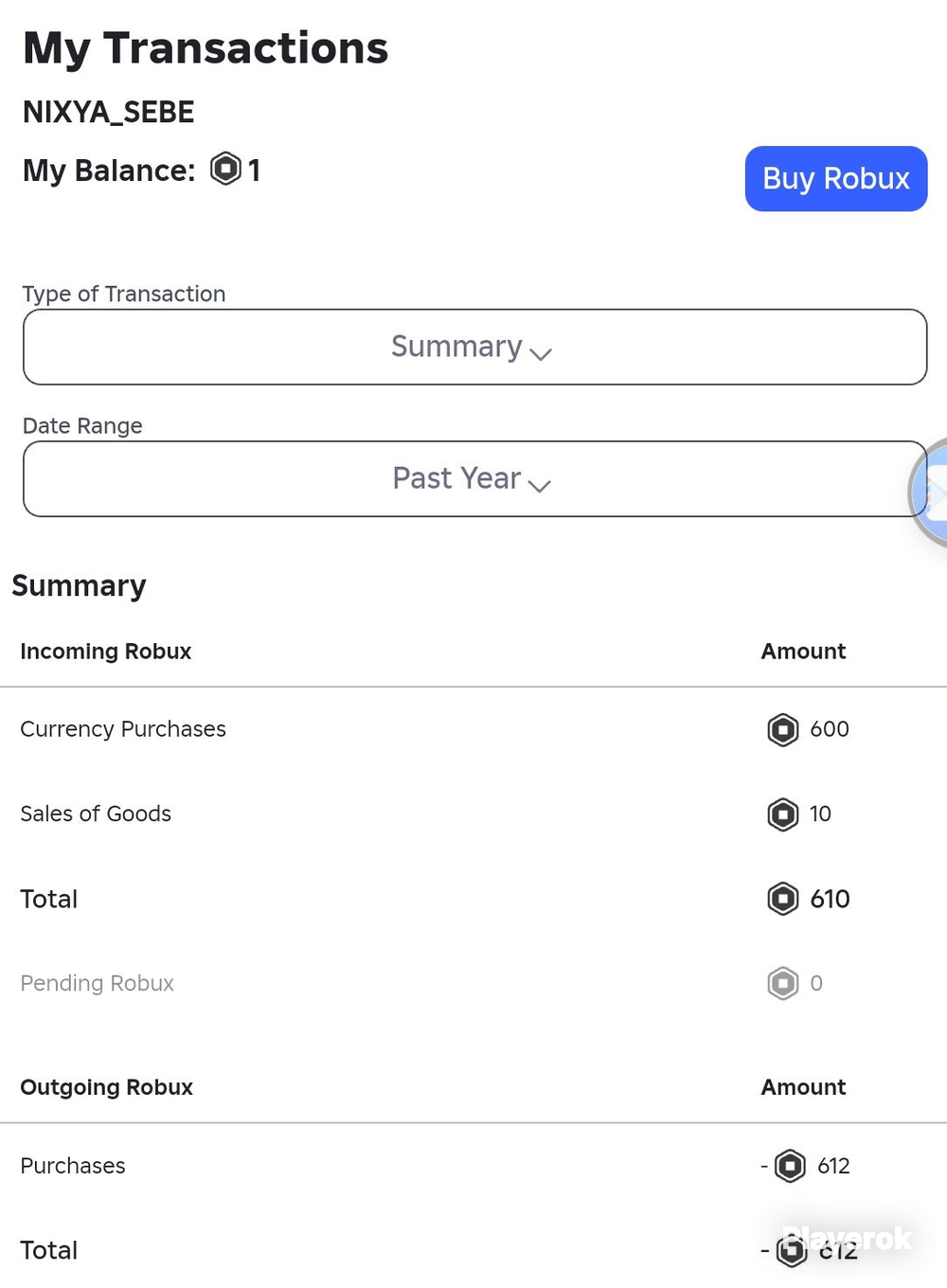This screenshot has height=1288, width=947.
Task: Select the Purchases outgoing row
Action: [473, 1166]
